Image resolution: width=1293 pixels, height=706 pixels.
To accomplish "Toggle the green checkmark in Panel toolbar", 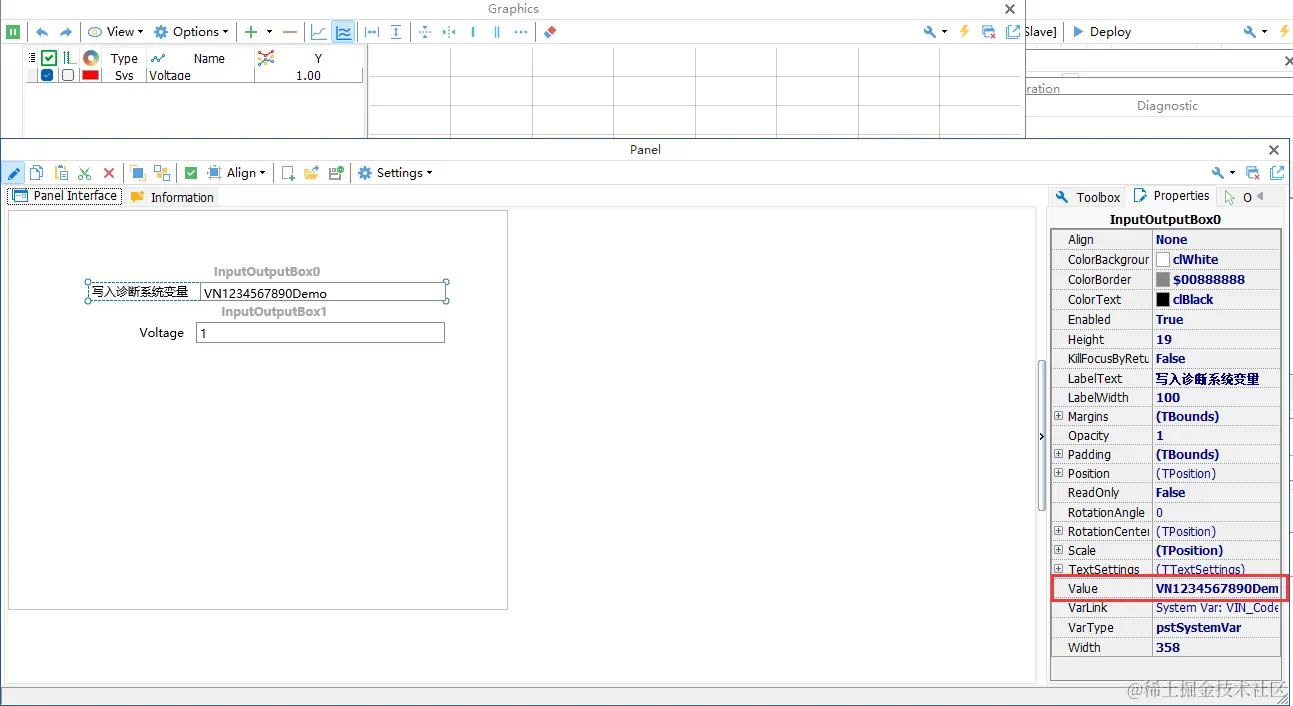I will [191, 173].
